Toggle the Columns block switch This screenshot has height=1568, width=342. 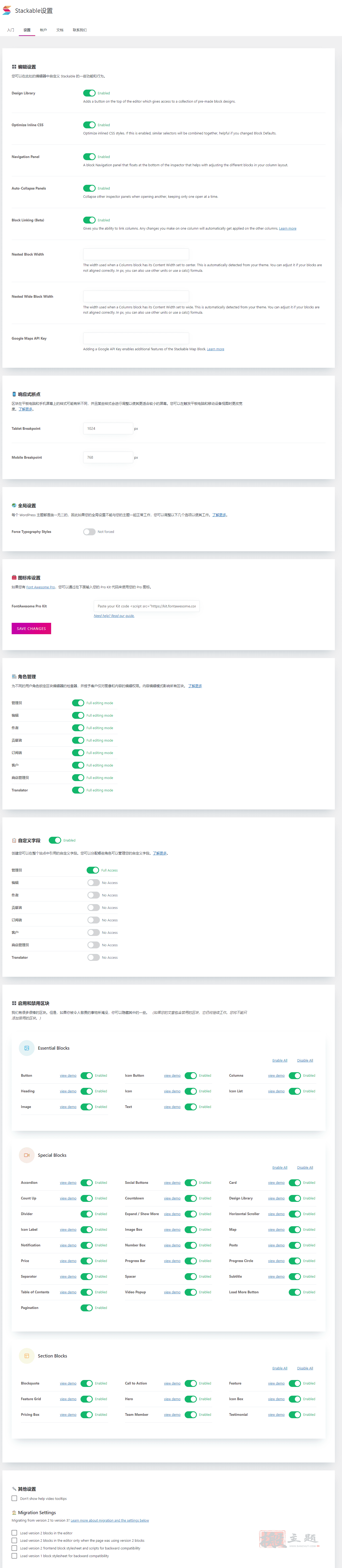[295, 1076]
